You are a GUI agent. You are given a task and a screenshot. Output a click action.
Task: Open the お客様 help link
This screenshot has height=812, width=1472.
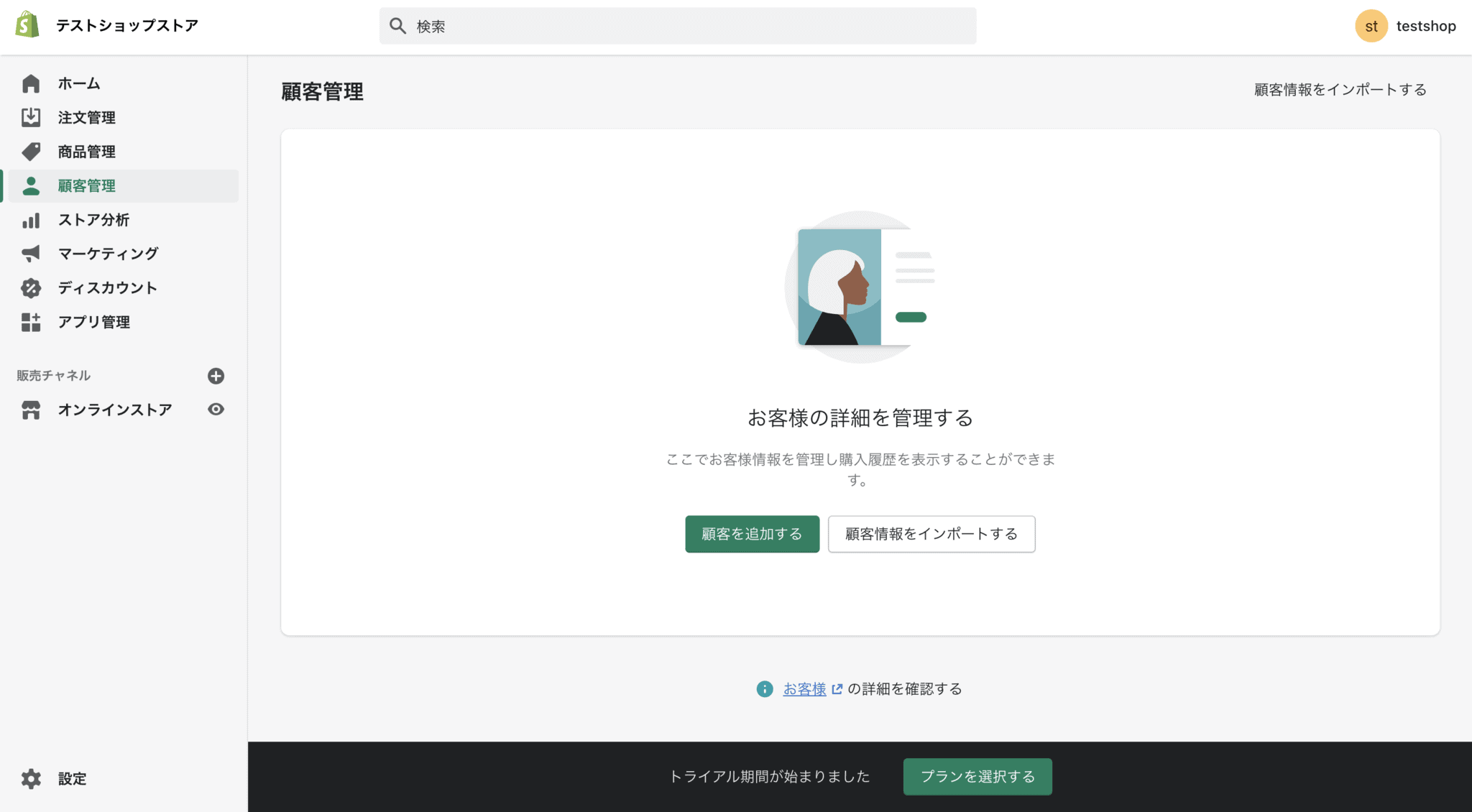click(805, 688)
